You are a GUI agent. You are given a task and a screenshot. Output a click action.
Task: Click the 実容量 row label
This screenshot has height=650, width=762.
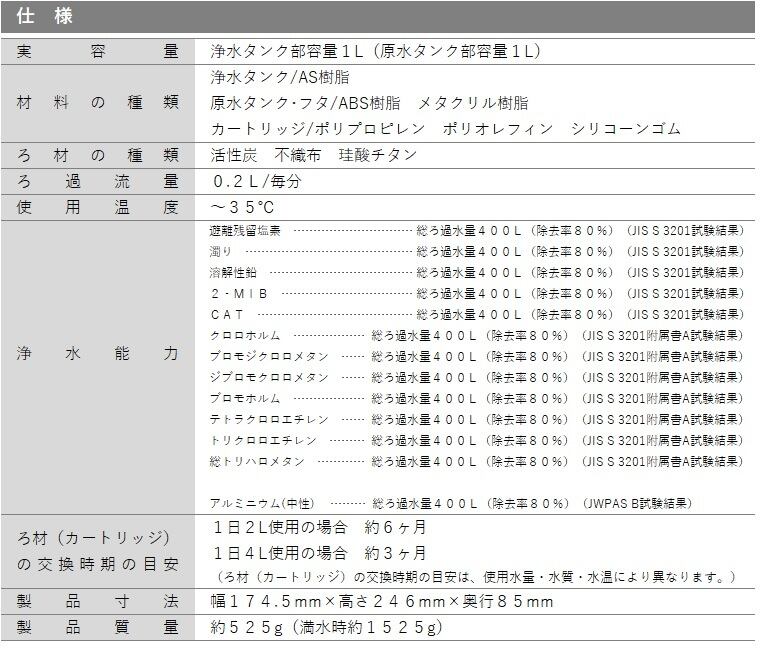pyautogui.click(x=98, y=51)
